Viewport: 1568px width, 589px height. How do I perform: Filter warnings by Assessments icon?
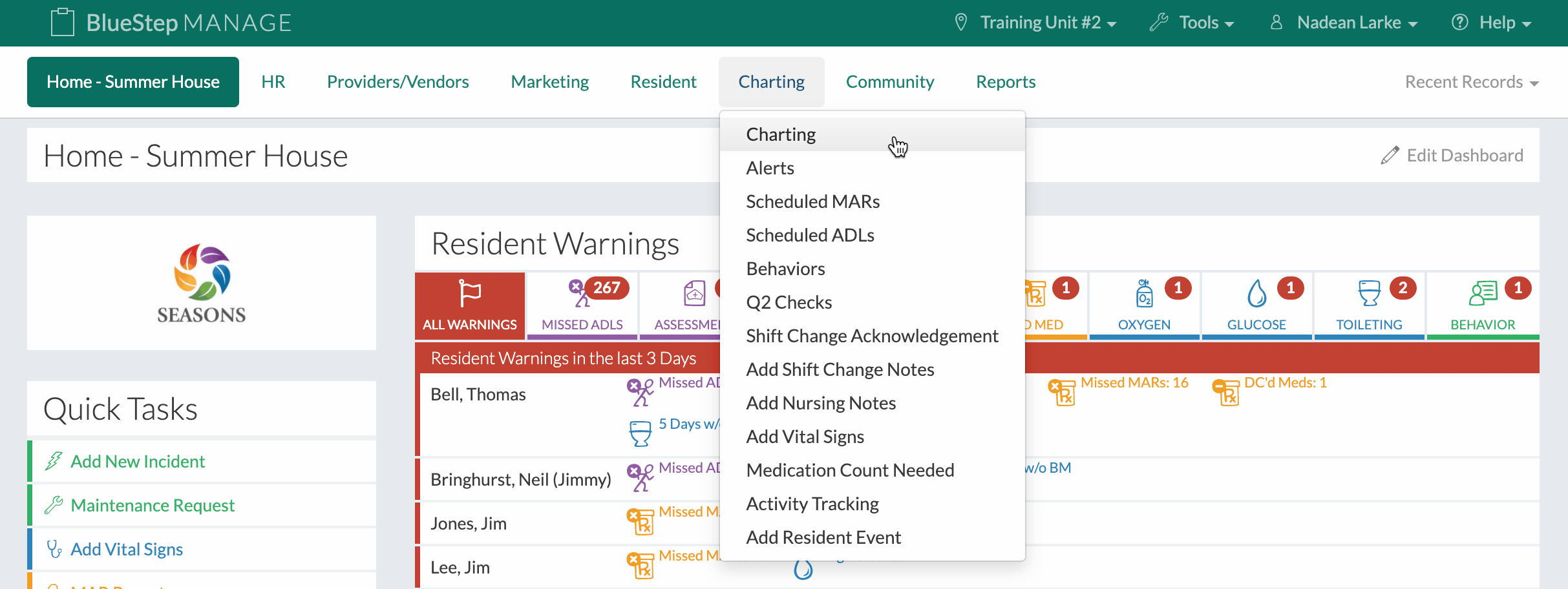[x=694, y=294]
